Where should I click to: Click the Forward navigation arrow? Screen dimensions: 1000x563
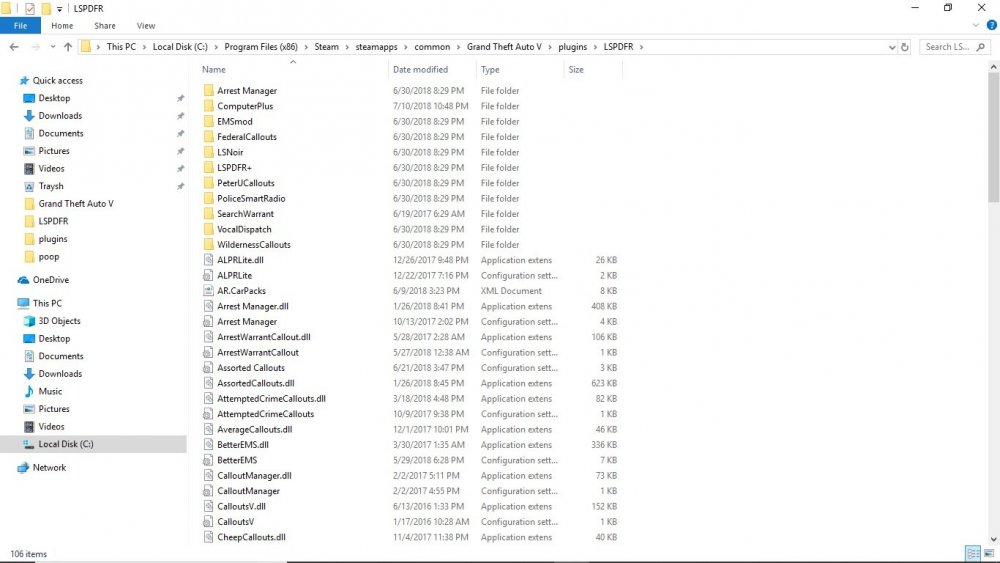tap(36, 47)
